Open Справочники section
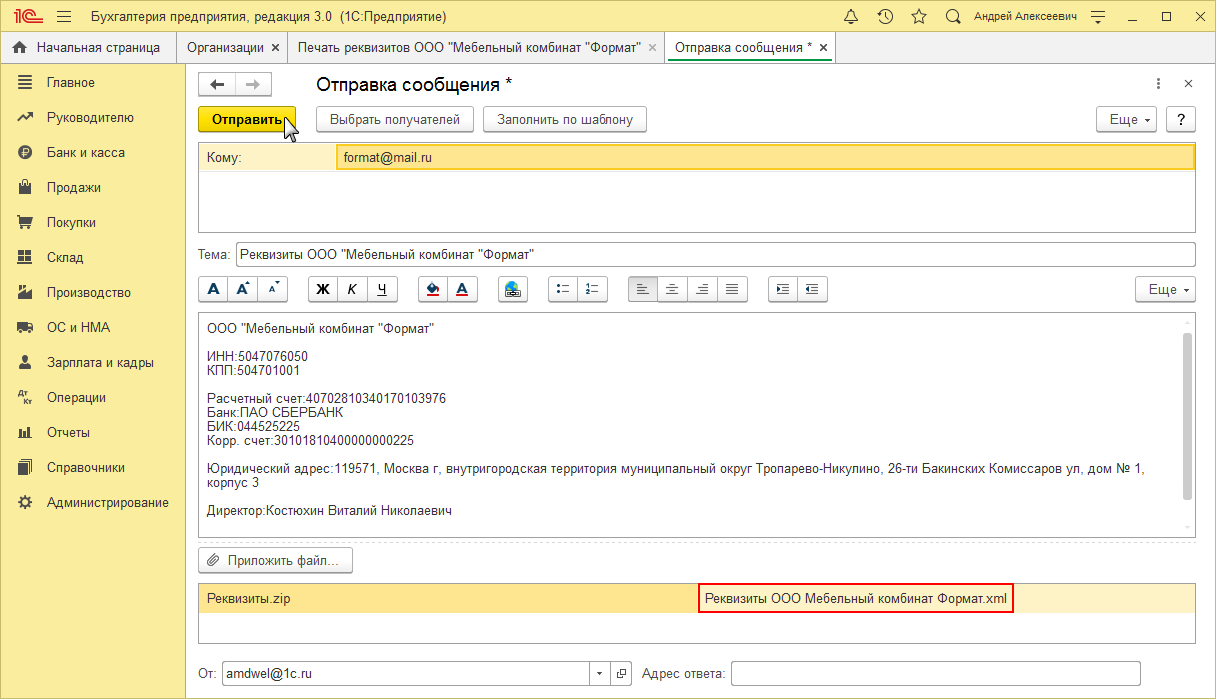 tap(92, 467)
